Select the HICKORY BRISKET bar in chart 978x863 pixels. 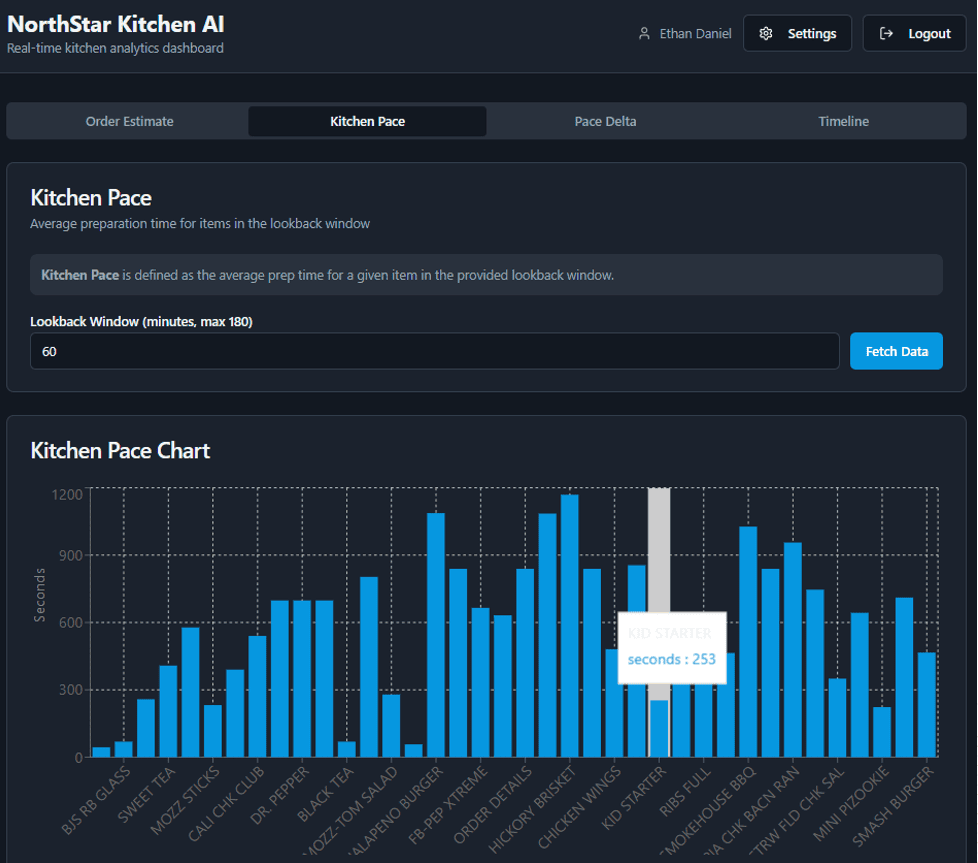[x=569, y=626]
